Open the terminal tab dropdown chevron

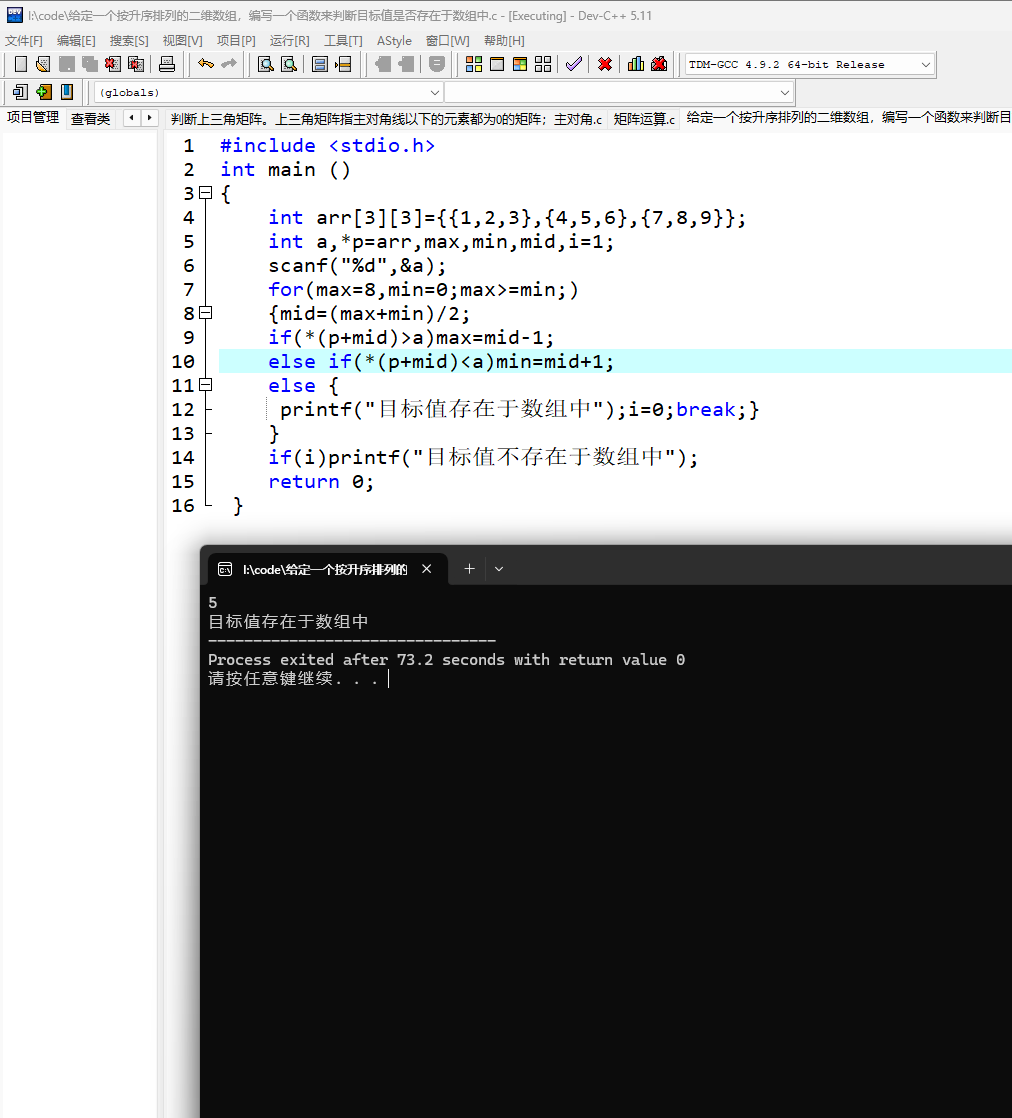click(499, 569)
